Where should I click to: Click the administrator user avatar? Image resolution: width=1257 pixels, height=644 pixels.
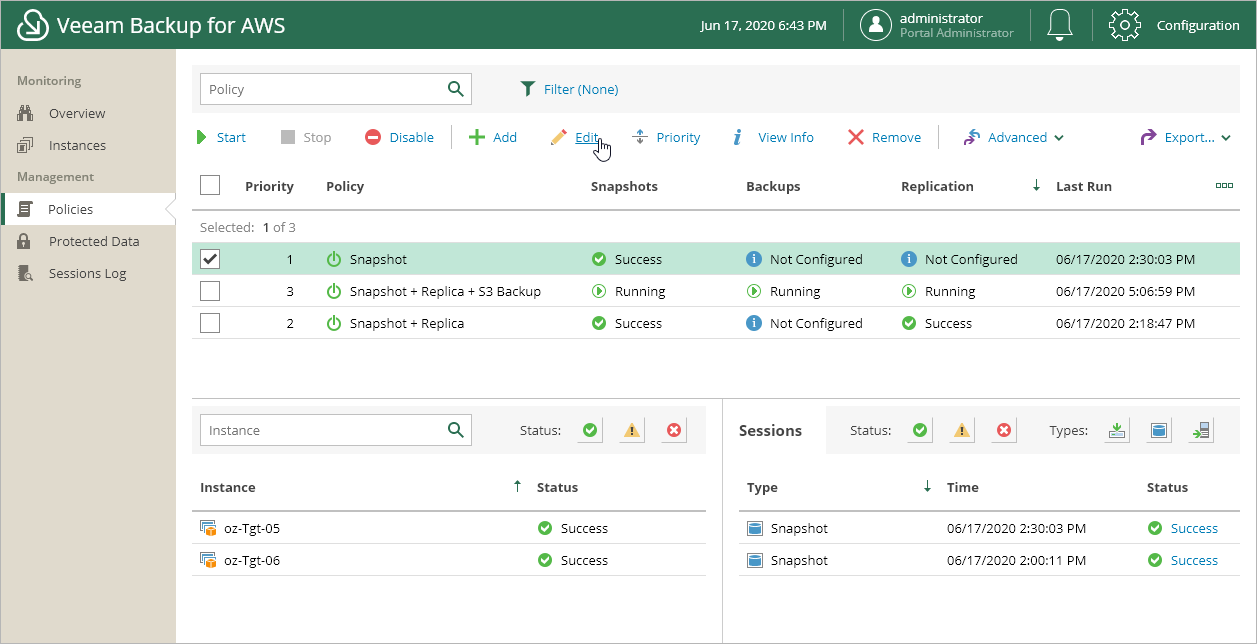coord(876,25)
